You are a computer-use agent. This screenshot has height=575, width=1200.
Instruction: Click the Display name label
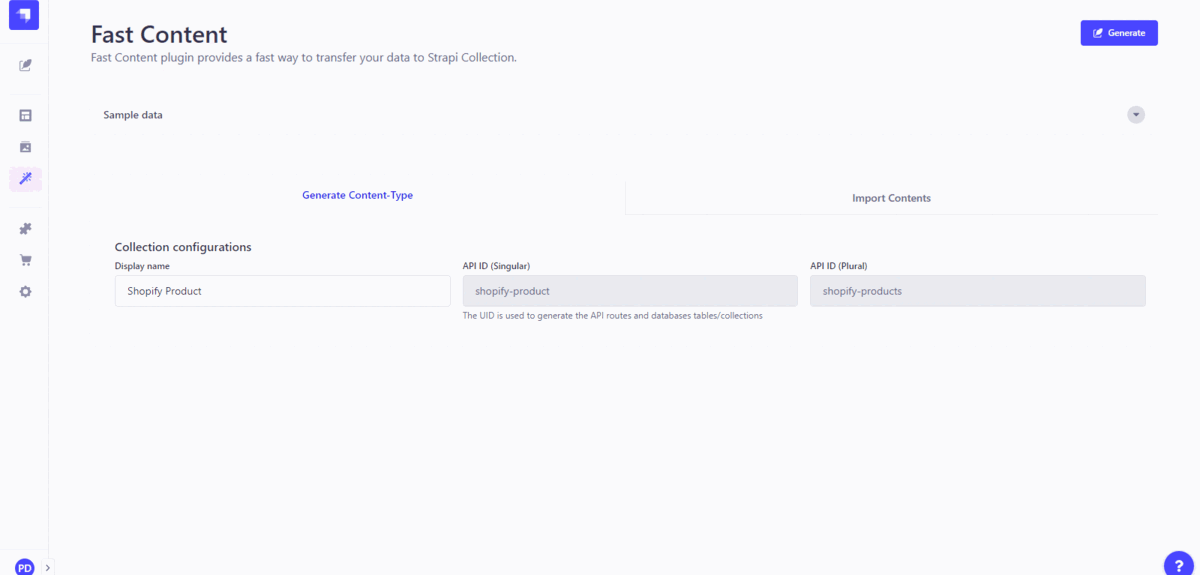(142, 266)
